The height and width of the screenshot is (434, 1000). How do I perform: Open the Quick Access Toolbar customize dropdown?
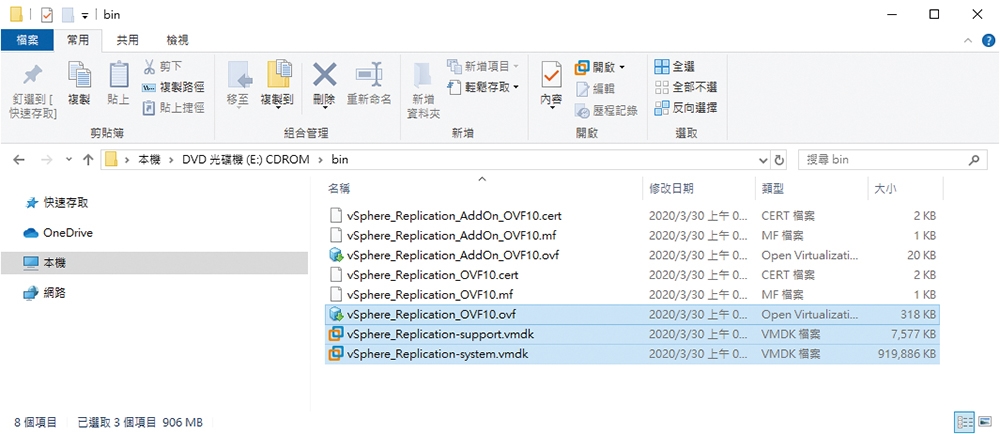85,15
